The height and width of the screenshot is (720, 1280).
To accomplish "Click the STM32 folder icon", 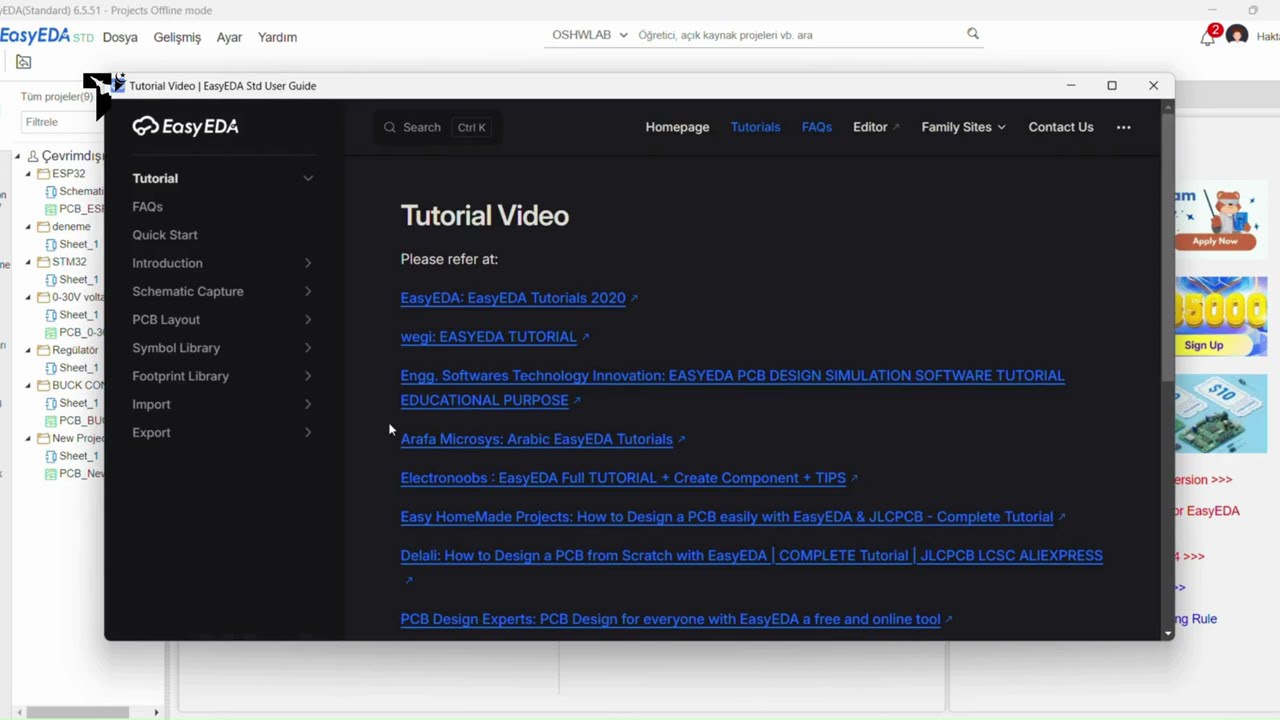I will click(43, 262).
